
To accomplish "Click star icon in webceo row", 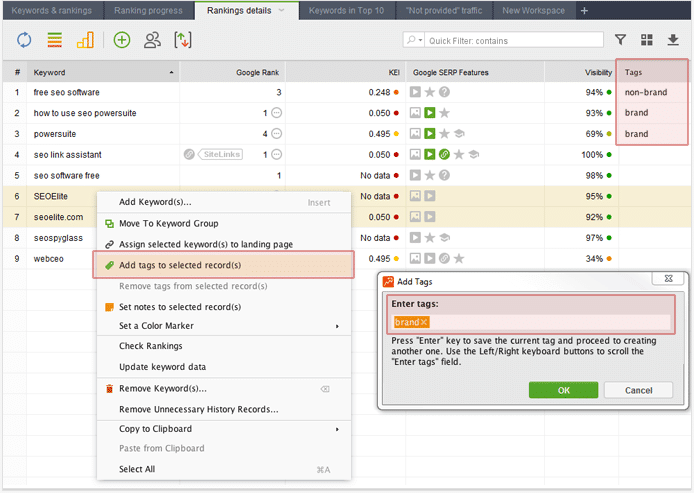I will (x=459, y=258).
